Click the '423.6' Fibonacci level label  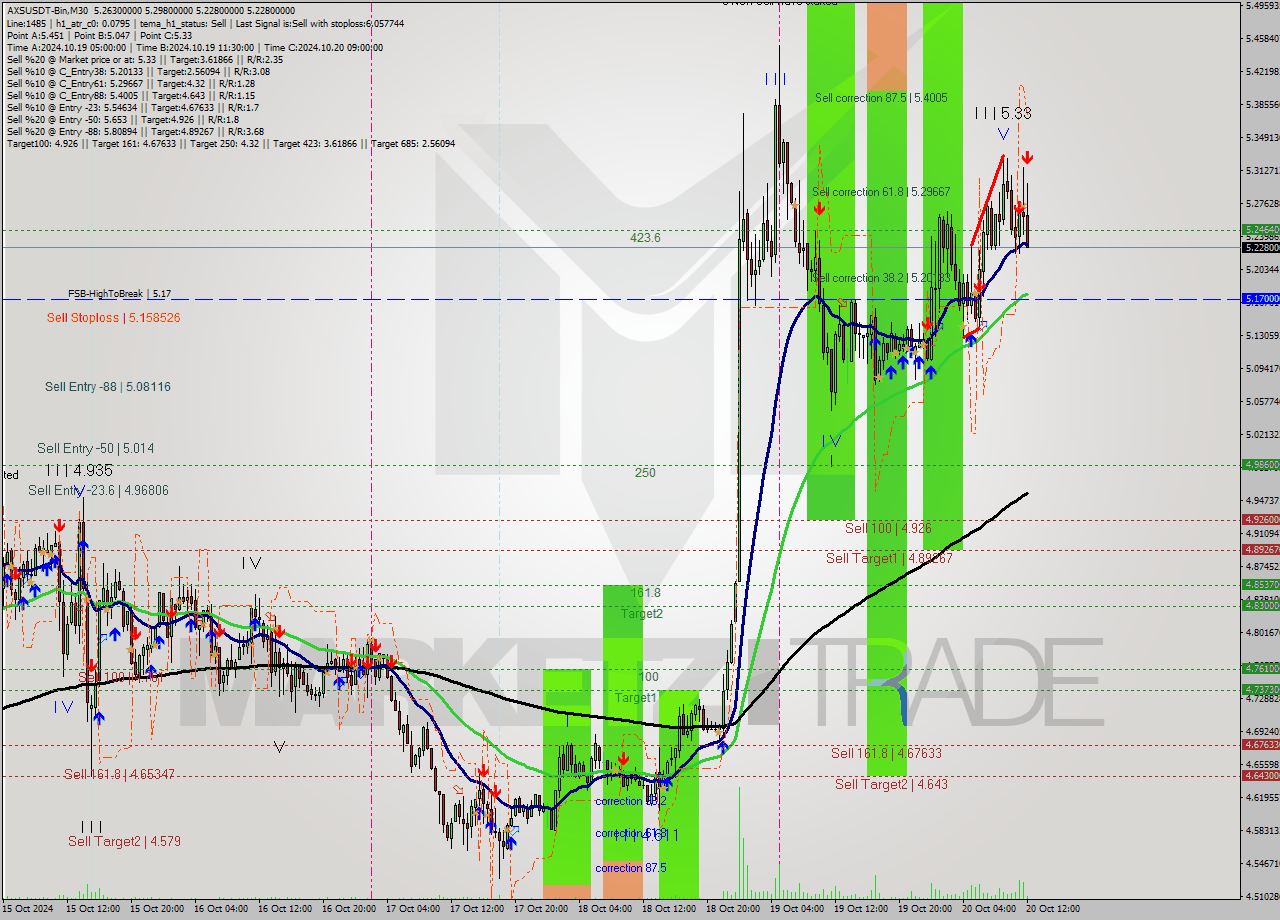645,238
